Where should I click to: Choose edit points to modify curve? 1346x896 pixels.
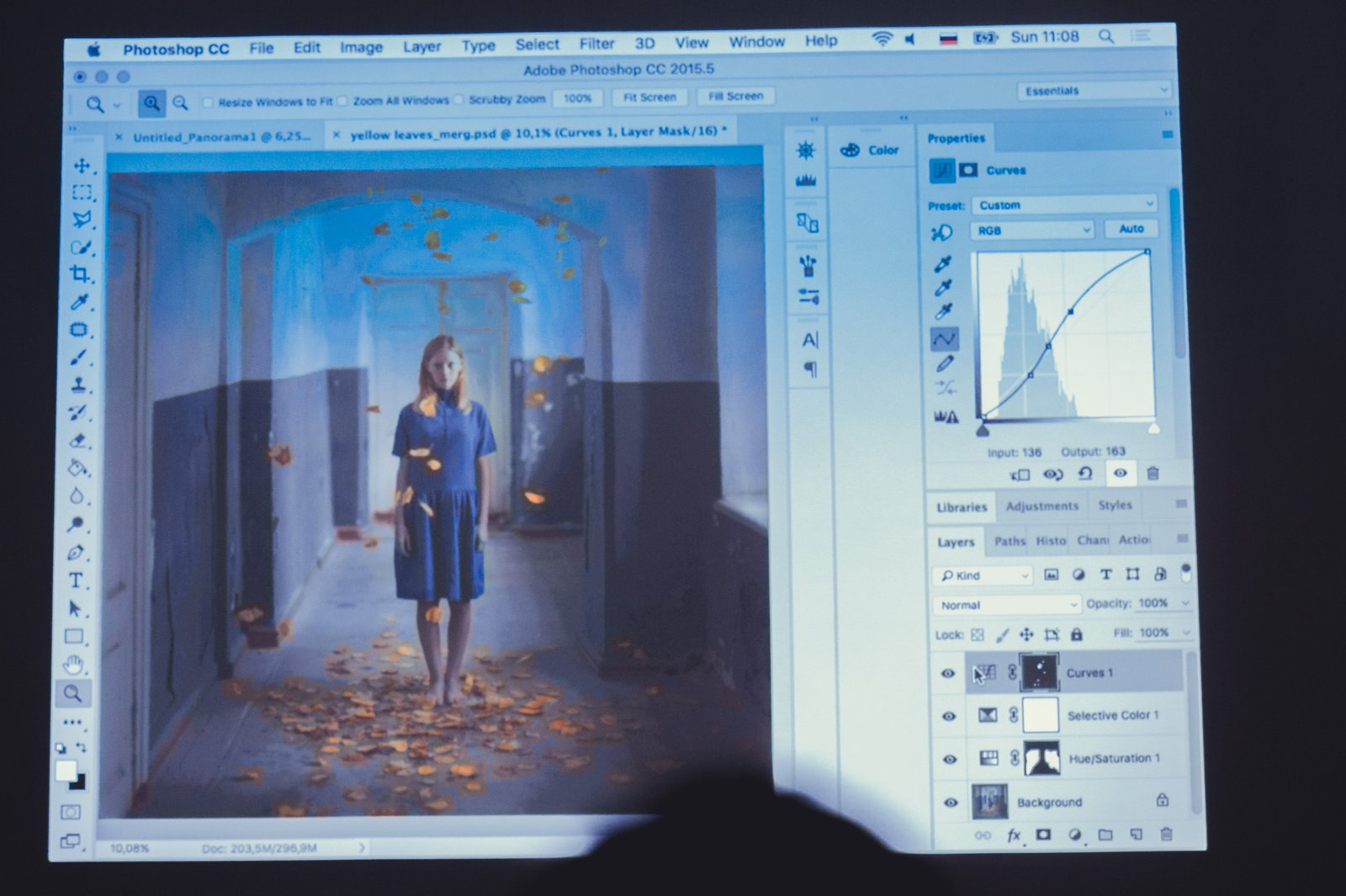point(945,339)
